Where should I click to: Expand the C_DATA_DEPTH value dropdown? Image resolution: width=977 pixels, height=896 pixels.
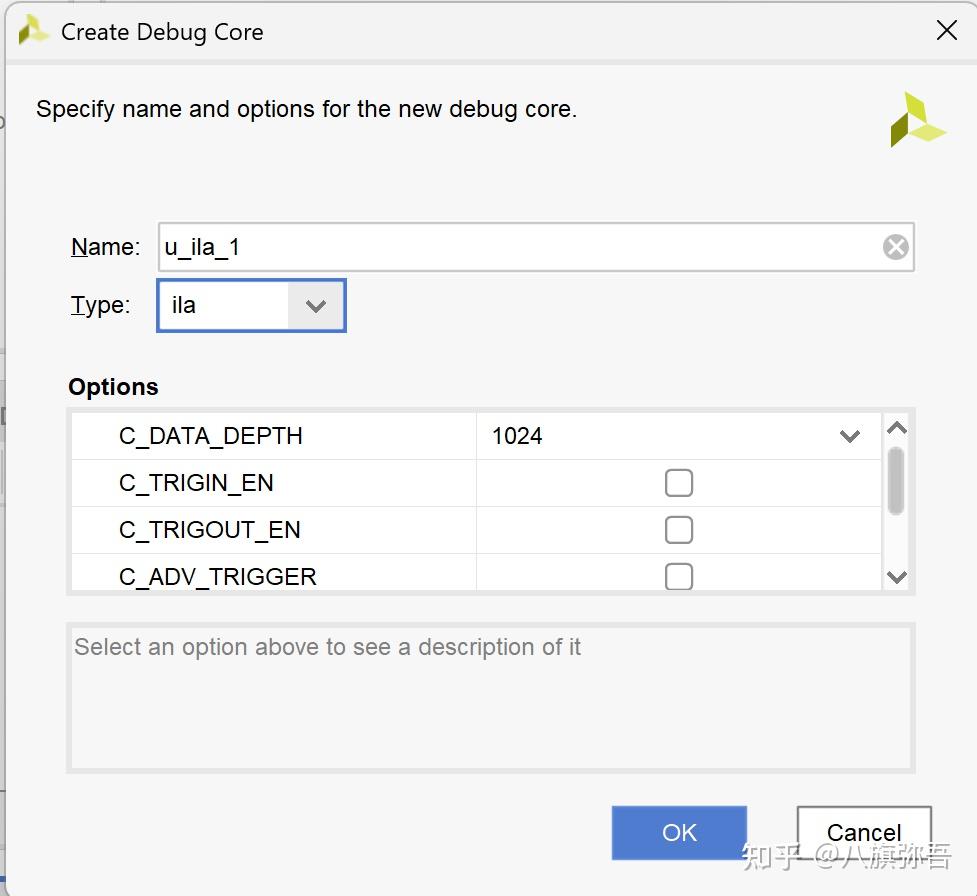coord(850,436)
